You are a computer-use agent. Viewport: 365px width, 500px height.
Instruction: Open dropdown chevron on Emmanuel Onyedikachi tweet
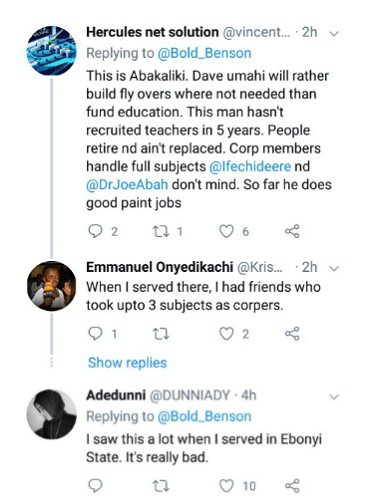pos(334,268)
